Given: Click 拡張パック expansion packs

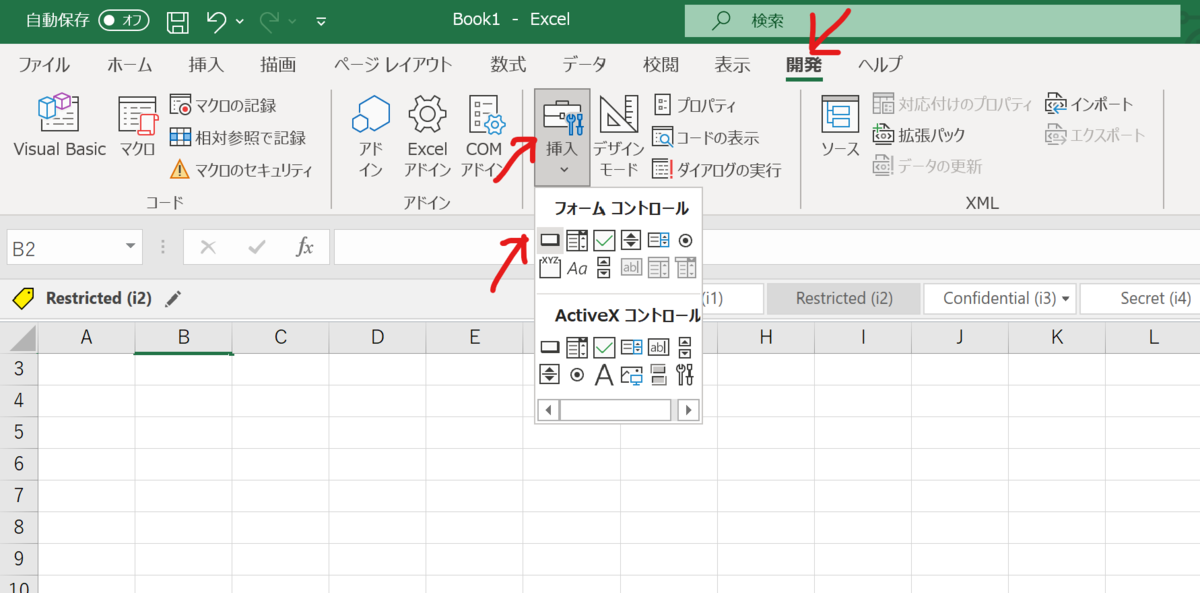Looking at the screenshot, I should [x=919, y=135].
